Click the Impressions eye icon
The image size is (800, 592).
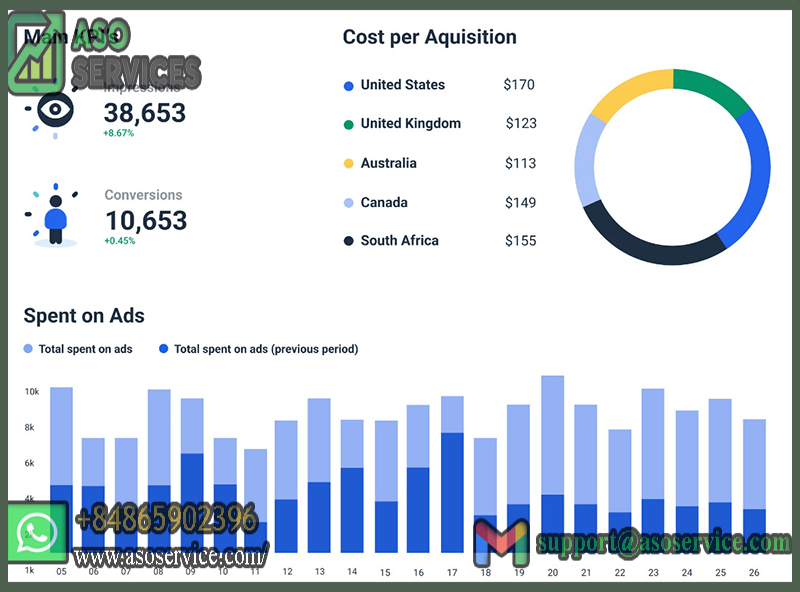coord(55,110)
